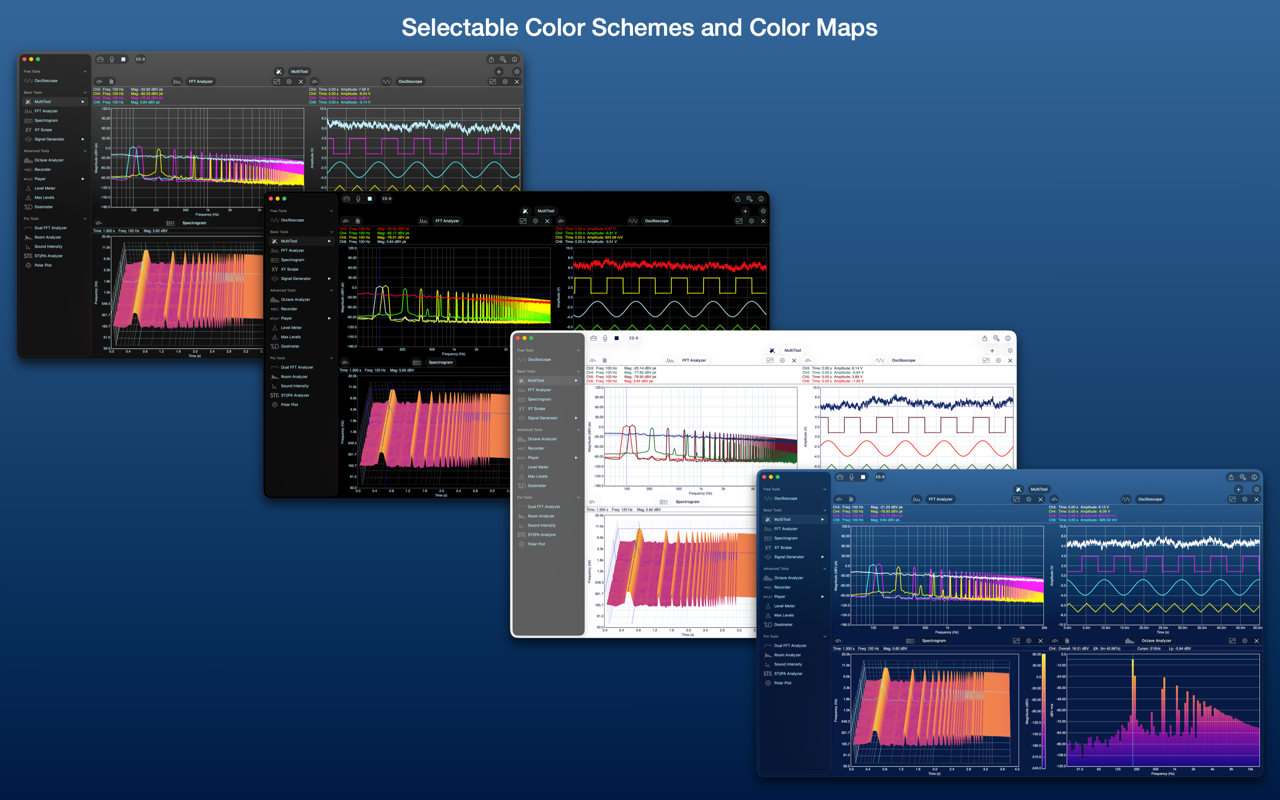Open Spectrogram tool in the blue window sidebar
Viewport: 1280px width, 800px height.
[783, 538]
